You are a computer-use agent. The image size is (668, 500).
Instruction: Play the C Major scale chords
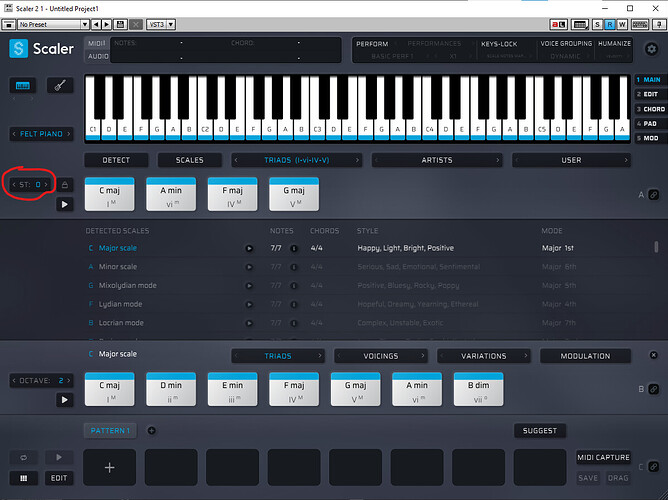click(65, 400)
